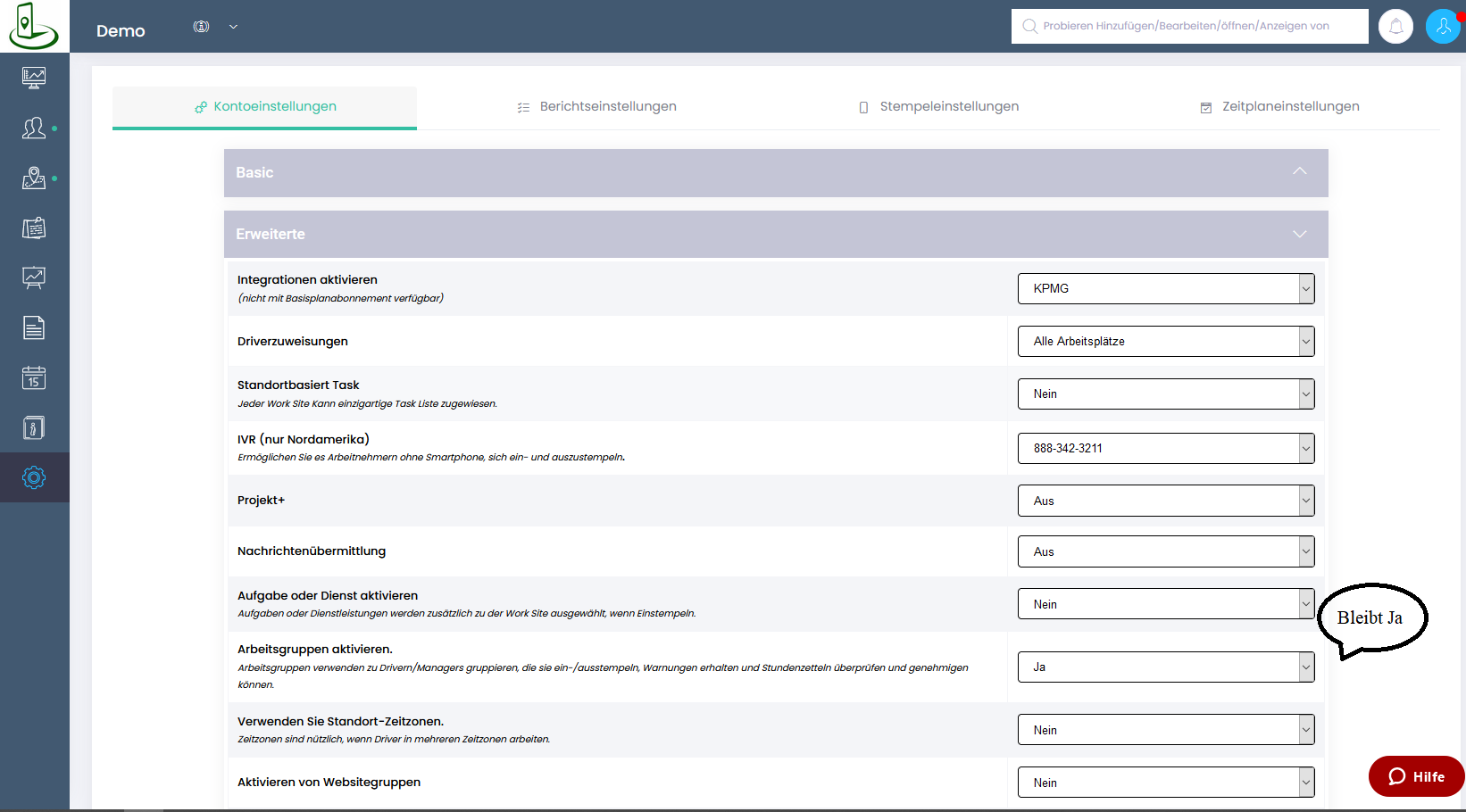Switch to Berichtseinstellungen tab
Viewport: 1466px width, 812px height.
pos(596,107)
